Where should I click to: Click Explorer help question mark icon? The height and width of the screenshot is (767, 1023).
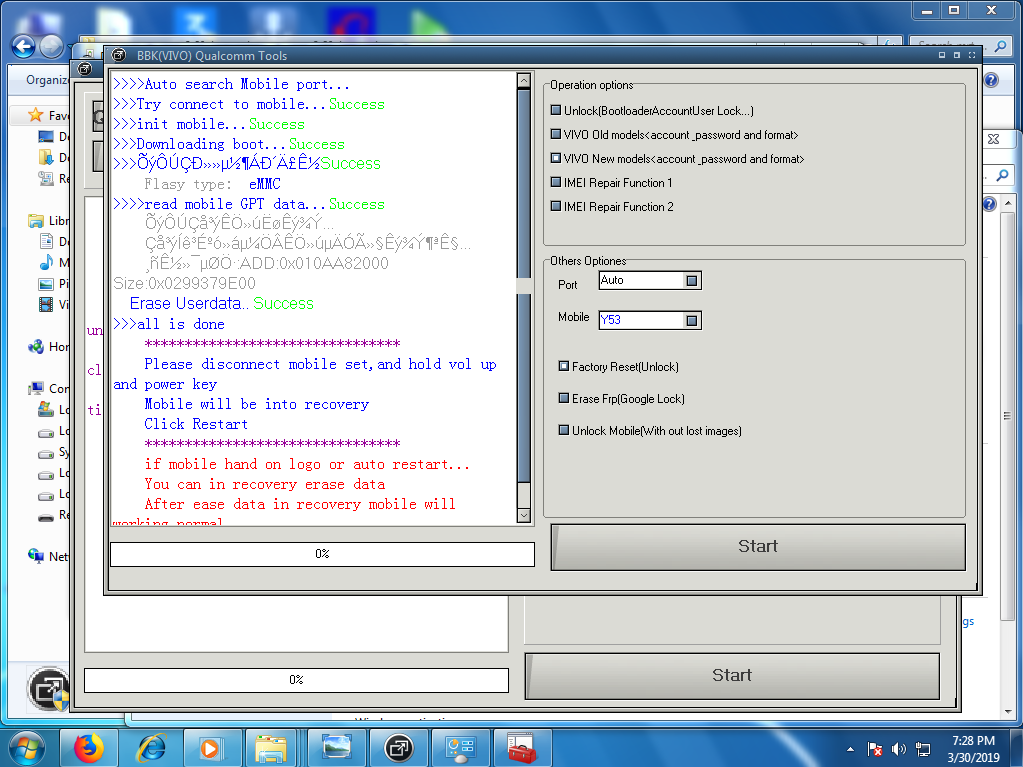coord(991,80)
